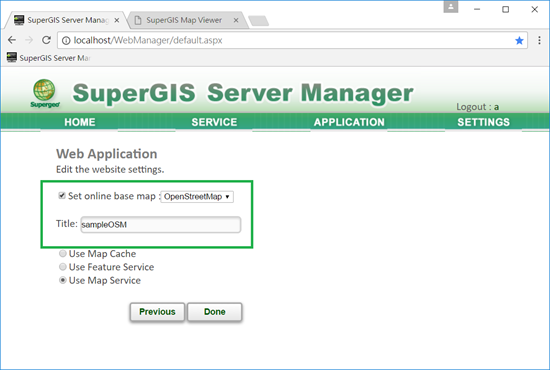This screenshot has width=550, height=370.
Task: Expand the OpenStreetMap base map dropdown
Action: [x=197, y=196]
